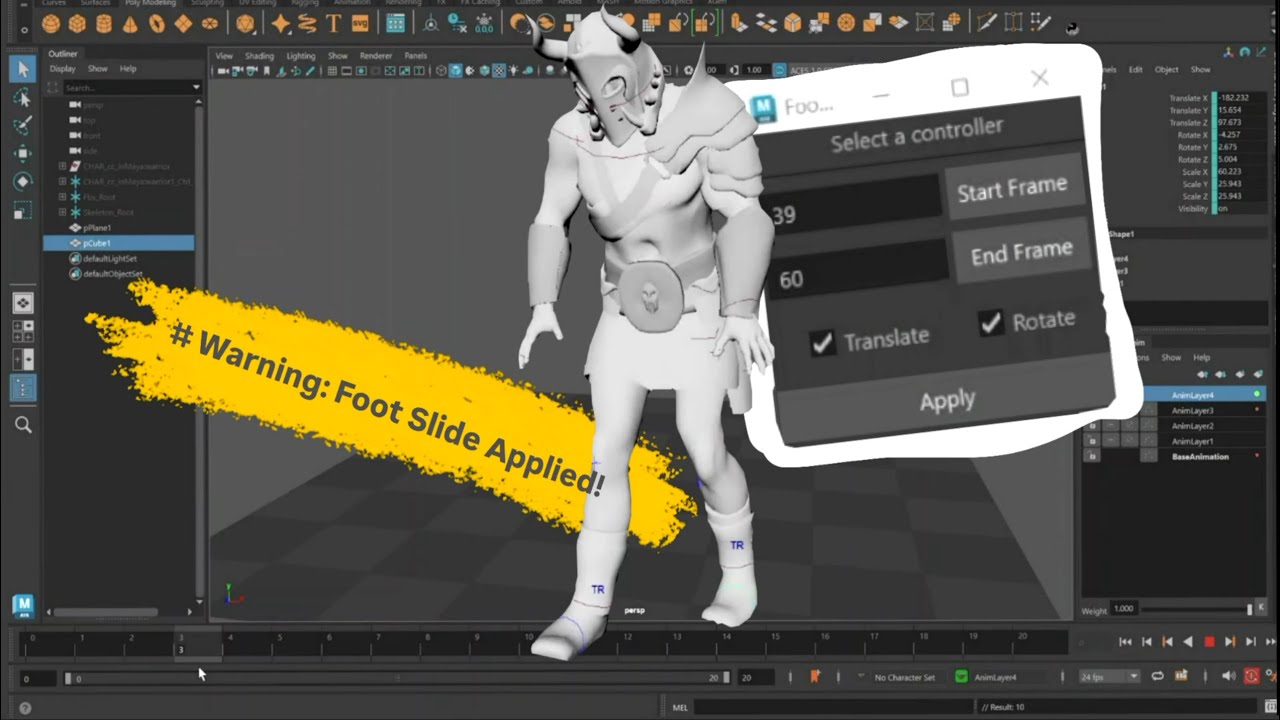
Task: Select pPlane1 in the Outliner
Action: point(97,228)
